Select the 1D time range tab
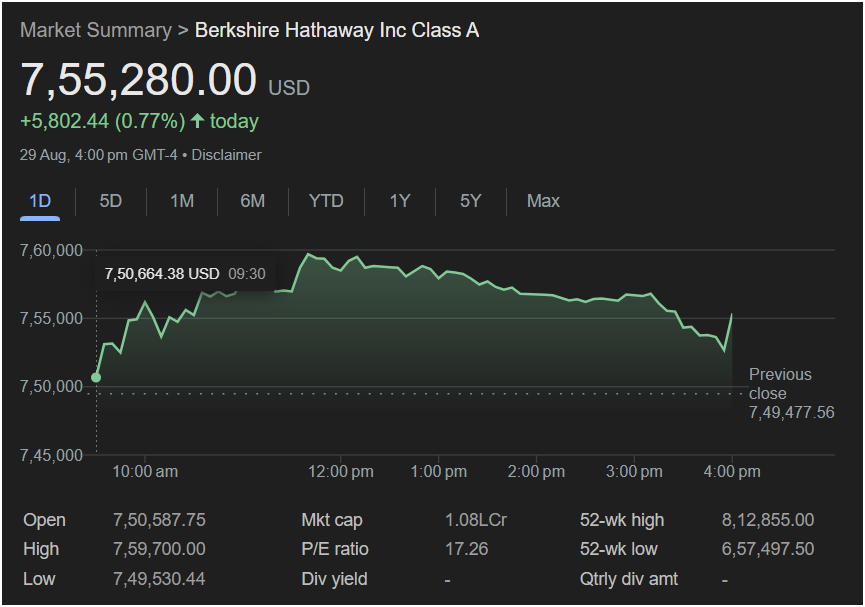 click(40, 201)
